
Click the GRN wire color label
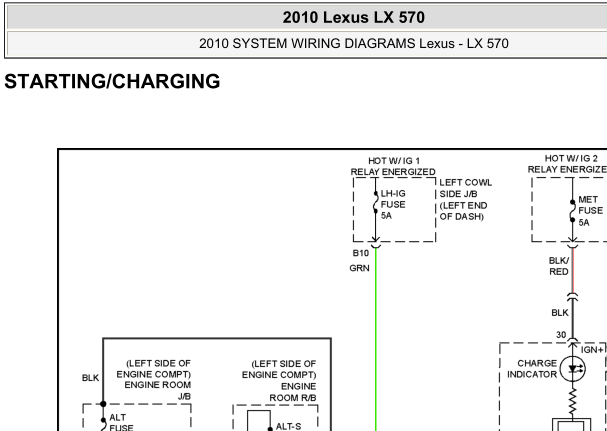359,268
